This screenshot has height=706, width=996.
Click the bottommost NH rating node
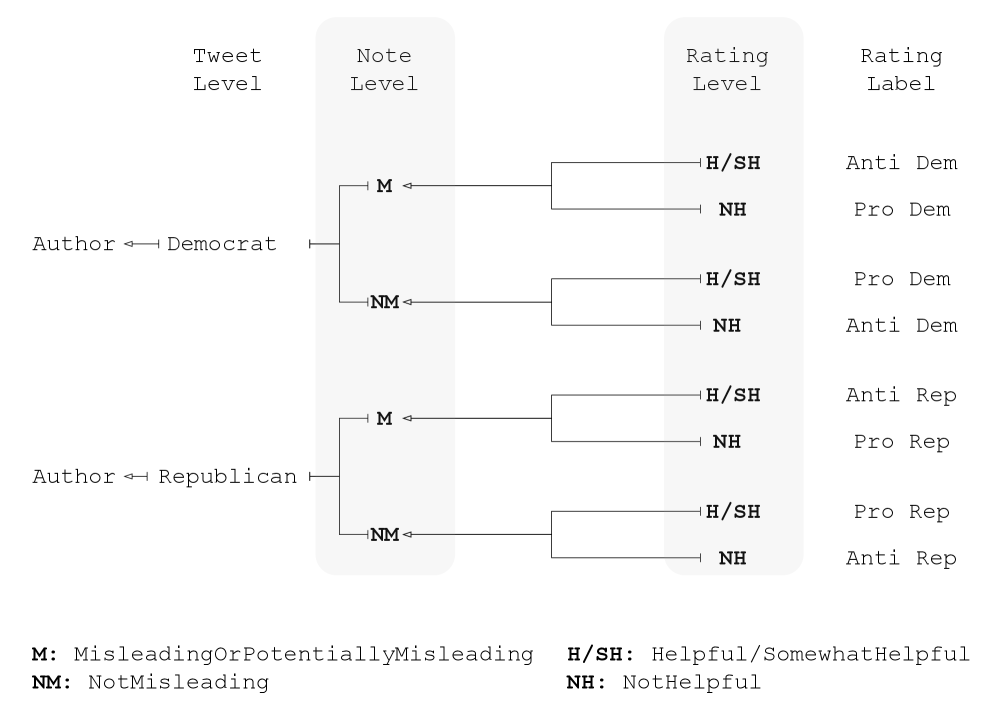tap(733, 558)
